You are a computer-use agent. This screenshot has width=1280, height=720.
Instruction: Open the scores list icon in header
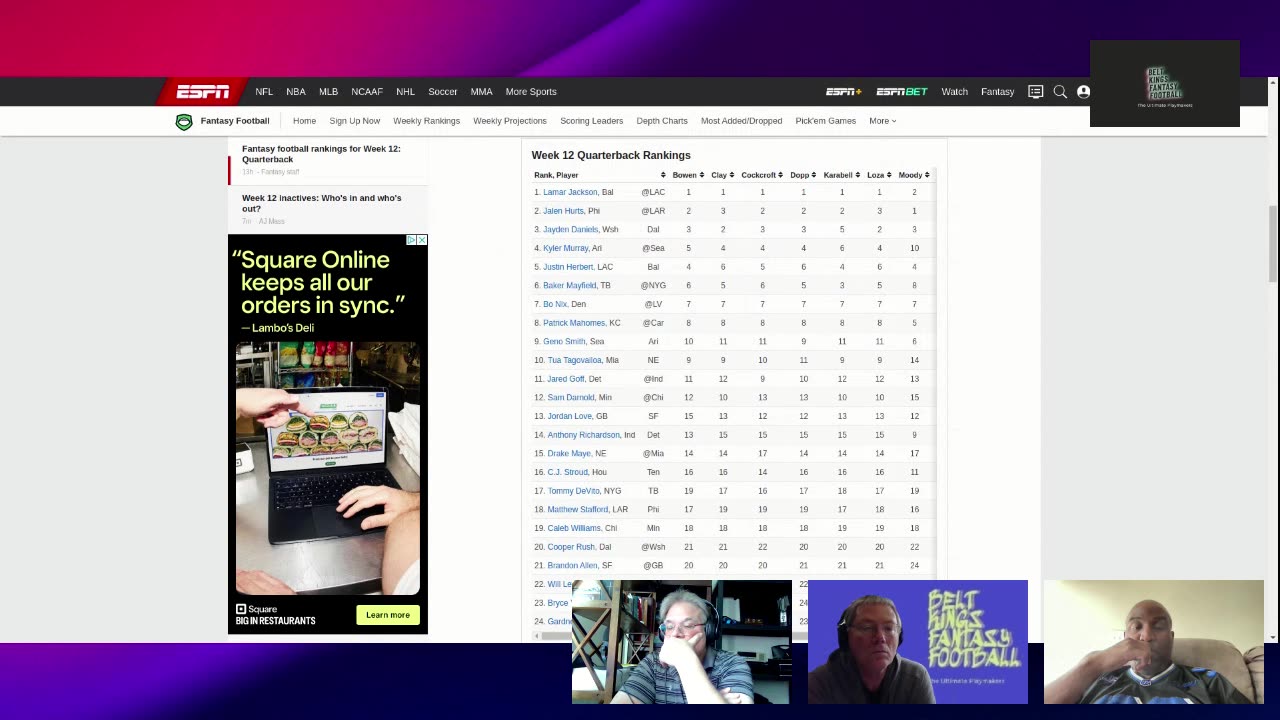tap(1035, 92)
